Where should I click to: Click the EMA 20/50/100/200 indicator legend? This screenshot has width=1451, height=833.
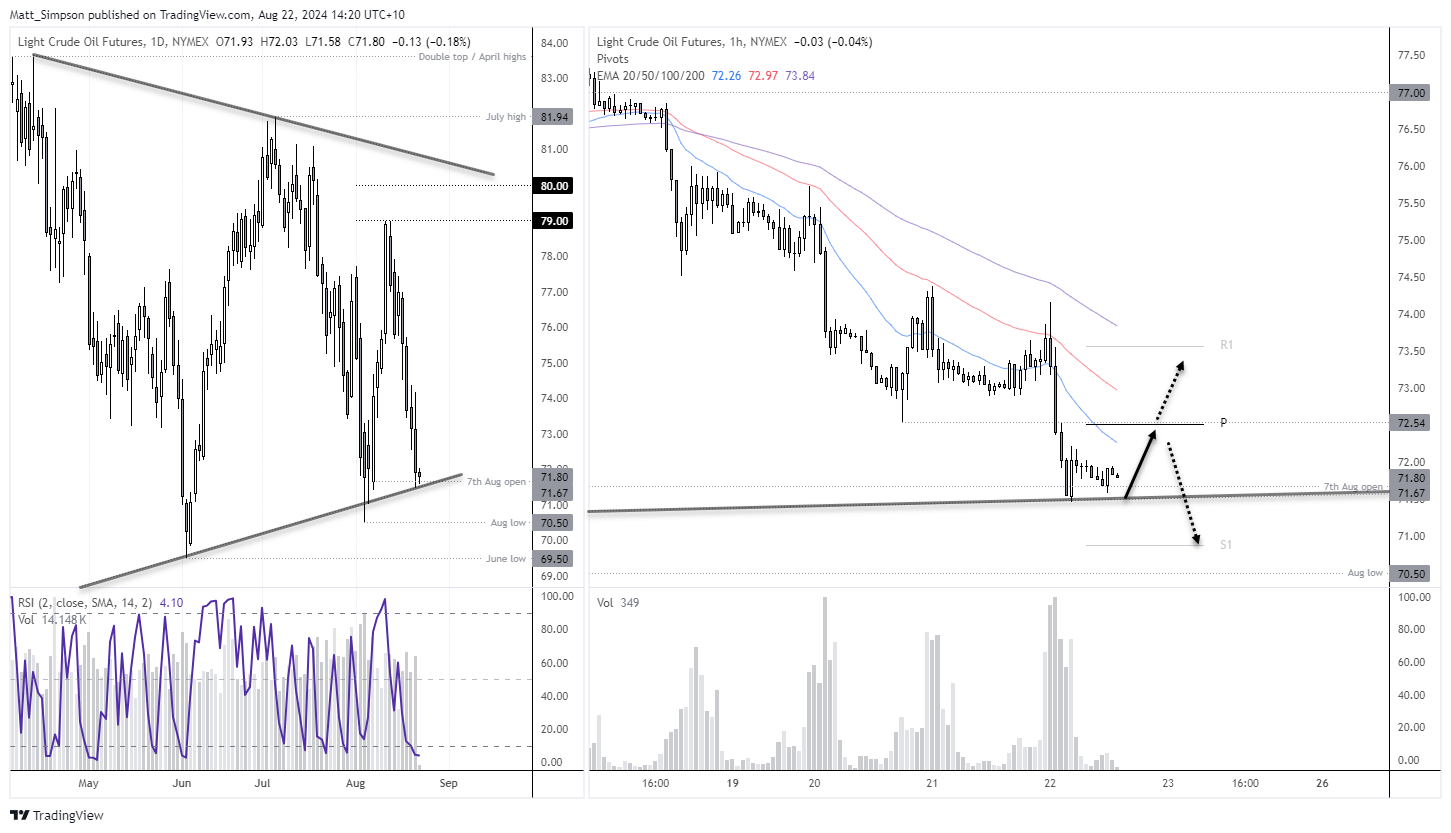click(x=652, y=75)
